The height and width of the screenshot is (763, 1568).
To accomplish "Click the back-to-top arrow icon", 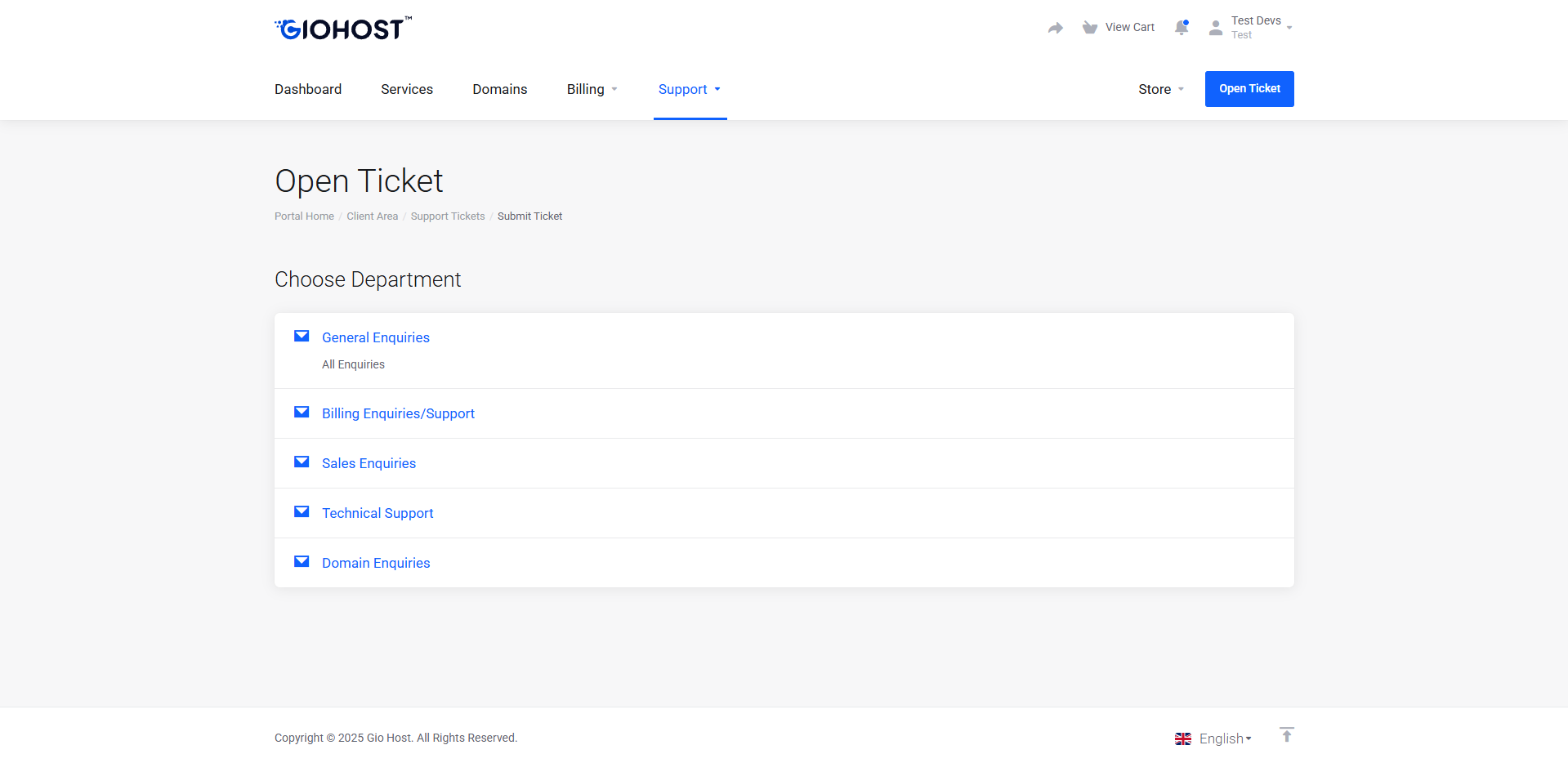I will click(1287, 735).
